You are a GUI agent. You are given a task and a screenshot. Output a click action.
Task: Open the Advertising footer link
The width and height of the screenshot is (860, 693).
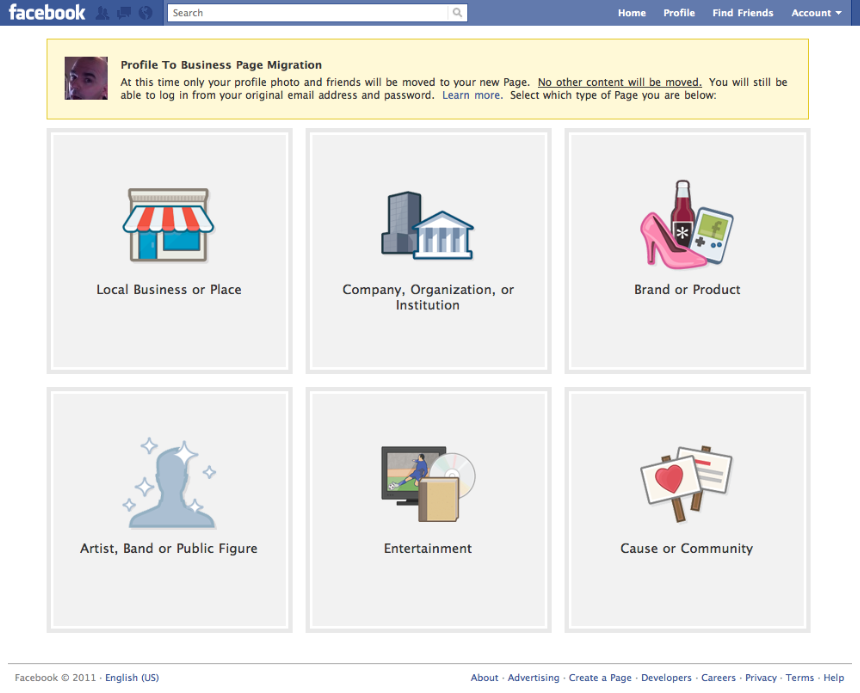click(533, 678)
